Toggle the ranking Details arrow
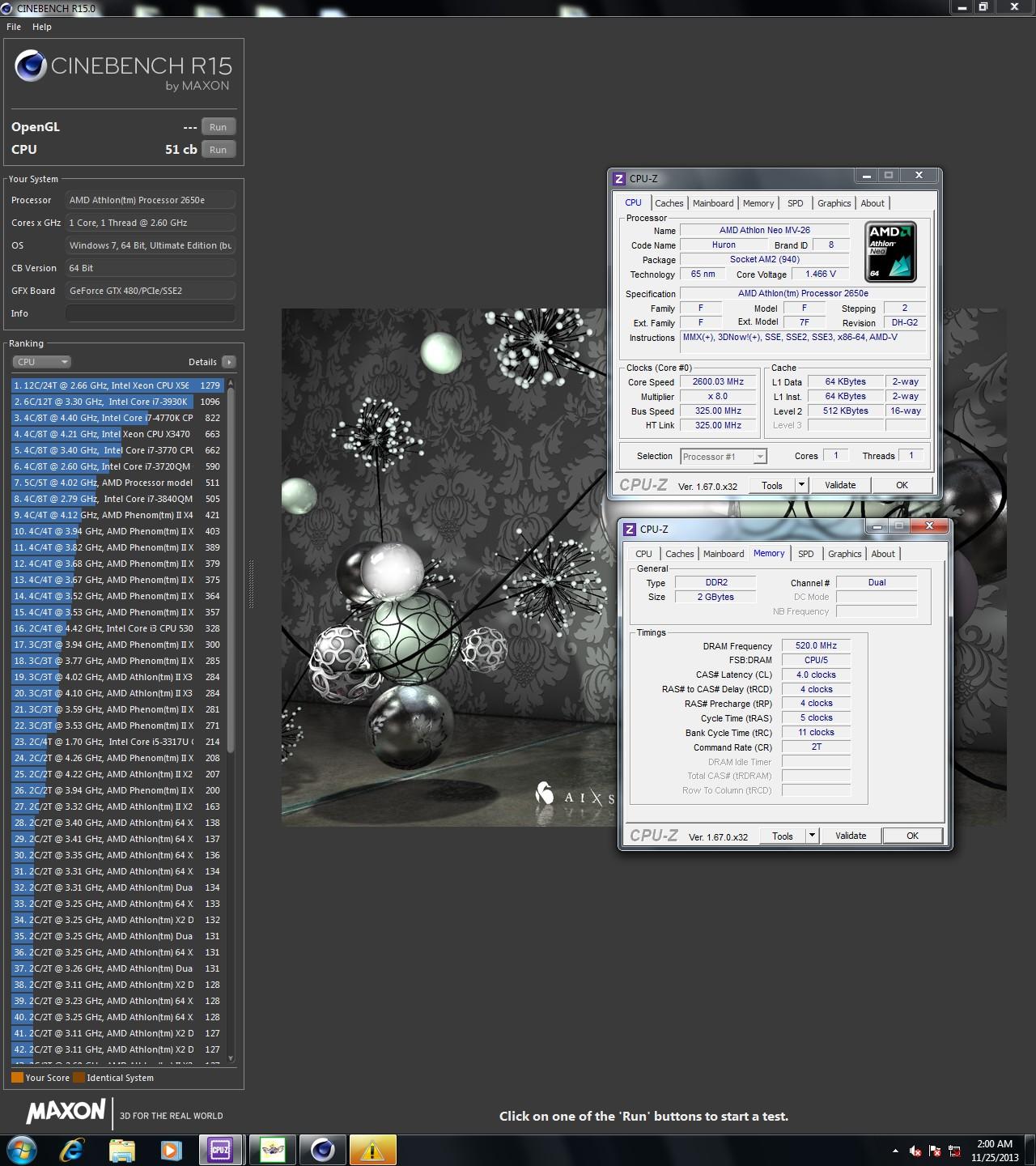 229,362
